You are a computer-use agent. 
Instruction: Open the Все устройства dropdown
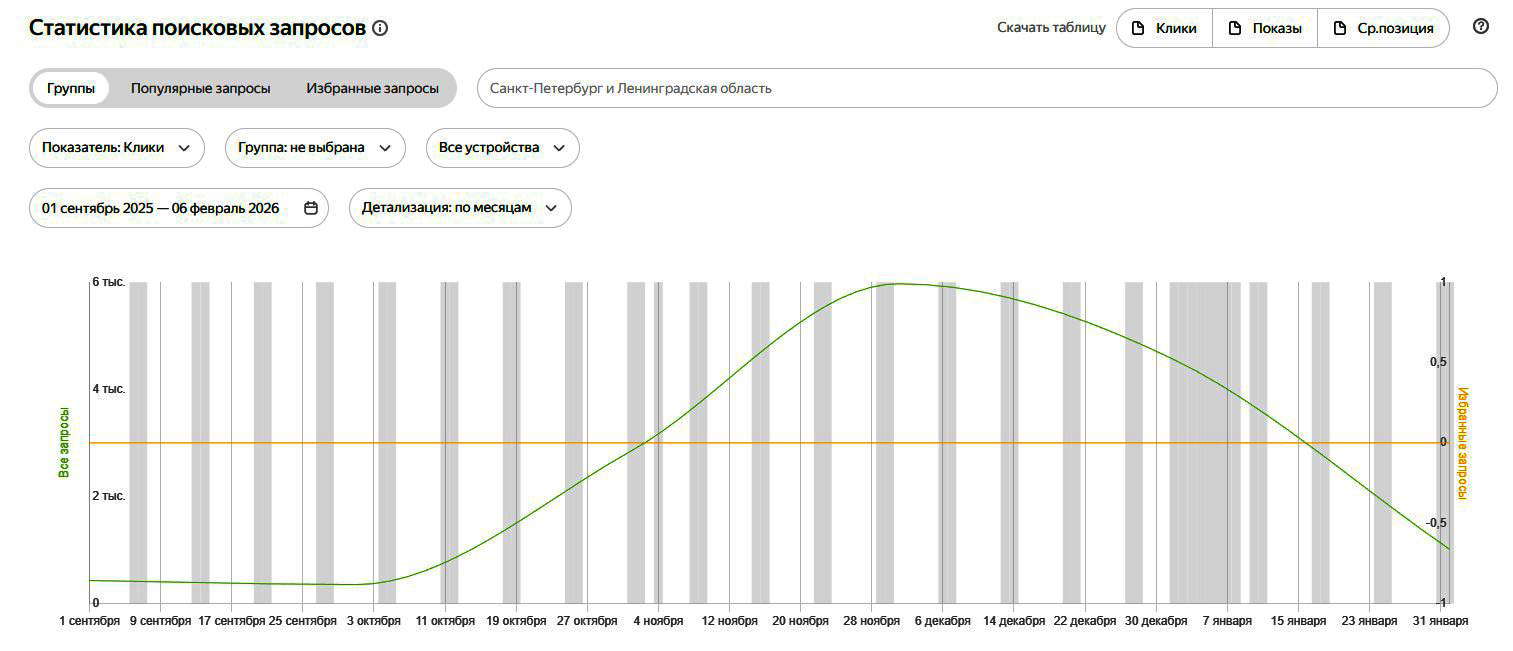[x=502, y=148]
